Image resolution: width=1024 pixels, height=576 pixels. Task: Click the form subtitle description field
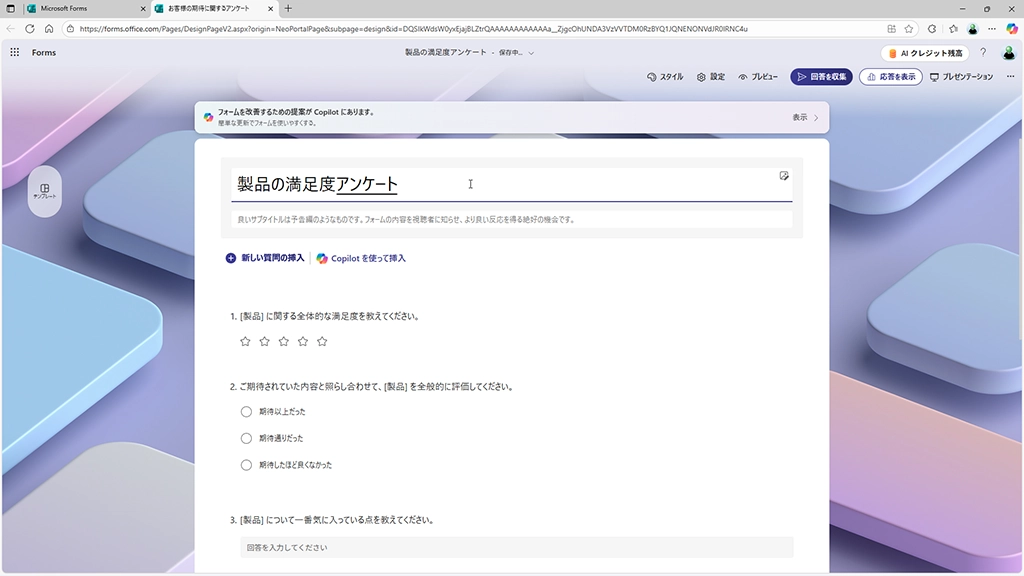[511, 219]
